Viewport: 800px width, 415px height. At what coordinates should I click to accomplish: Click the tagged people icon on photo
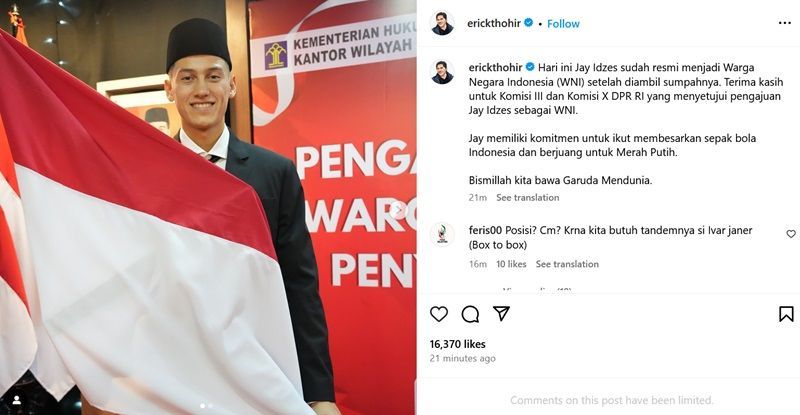pos(16,400)
